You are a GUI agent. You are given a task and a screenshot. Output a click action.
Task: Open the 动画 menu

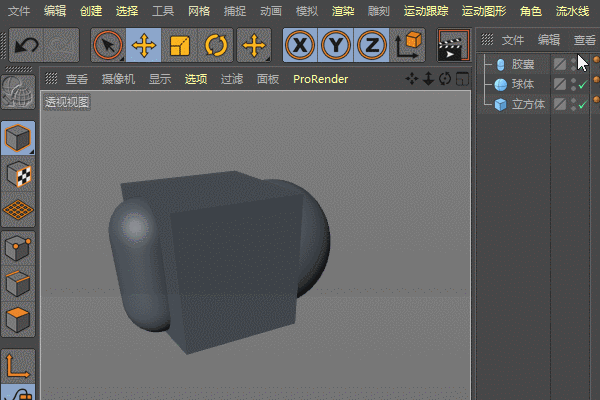271,11
